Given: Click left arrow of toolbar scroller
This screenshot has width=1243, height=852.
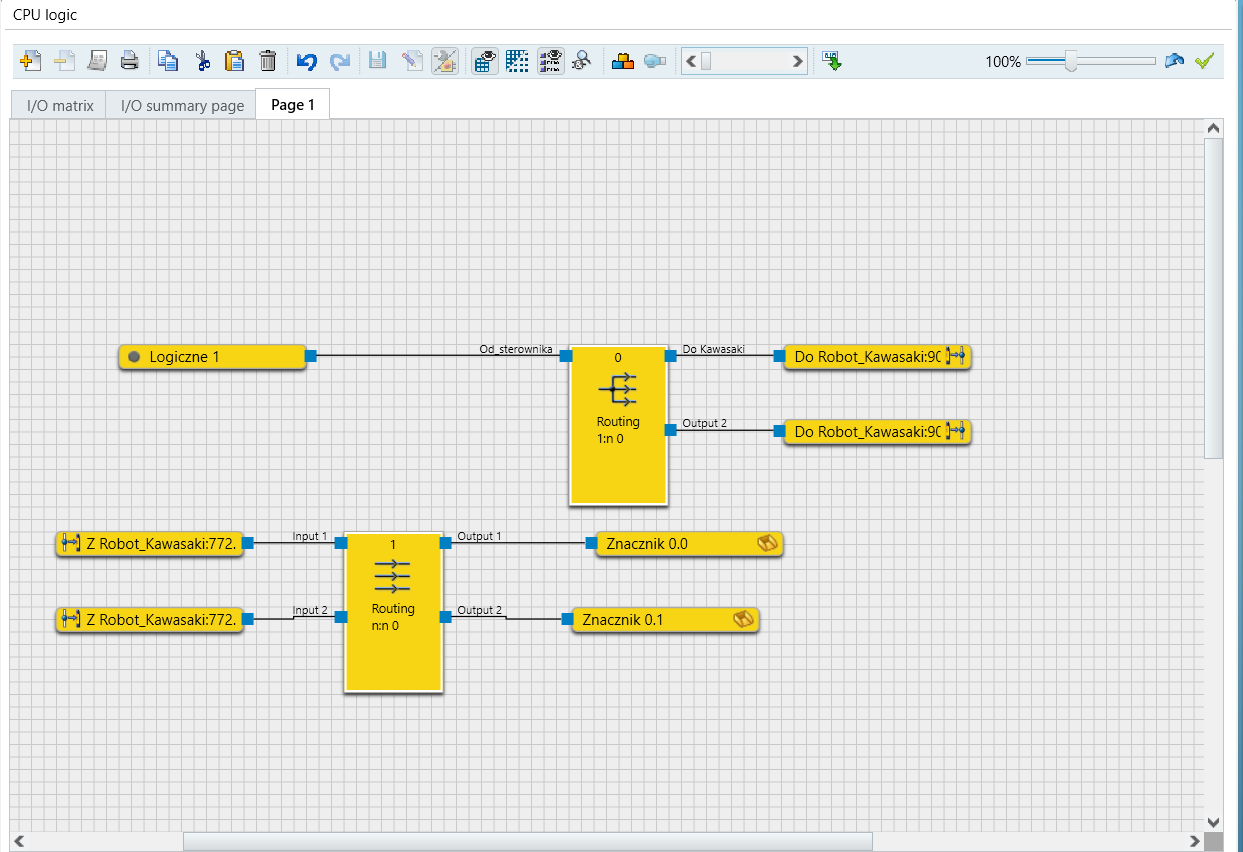Looking at the screenshot, I should pos(691,61).
